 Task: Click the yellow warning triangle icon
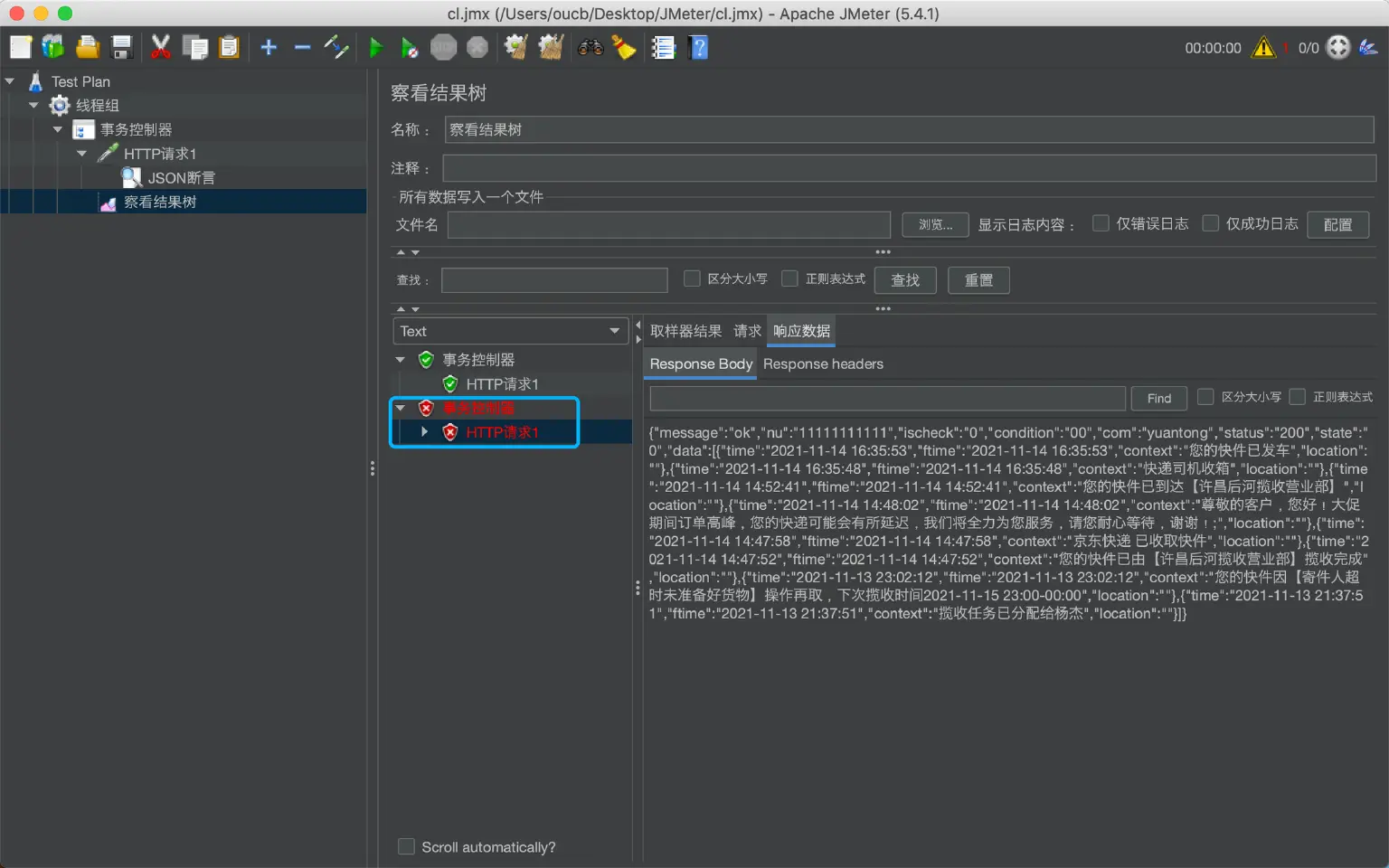[x=1263, y=48]
